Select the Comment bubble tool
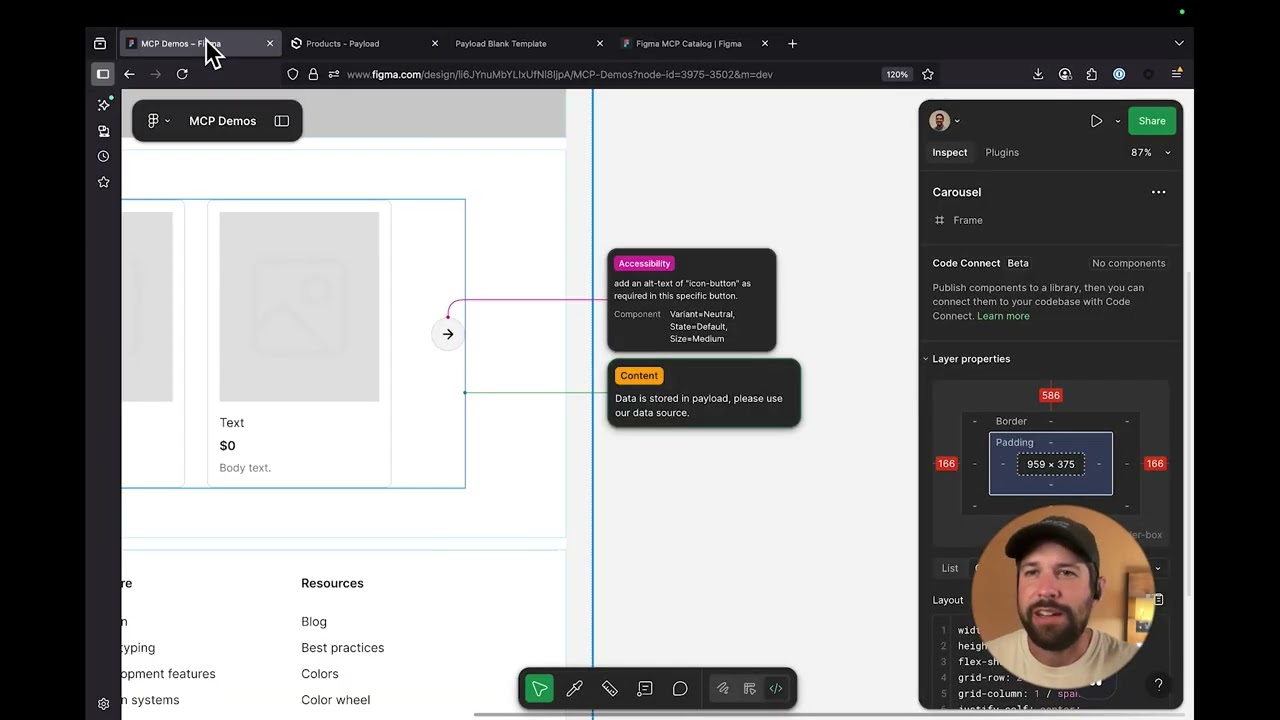This screenshot has width=1280, height=720. point(680,688)
